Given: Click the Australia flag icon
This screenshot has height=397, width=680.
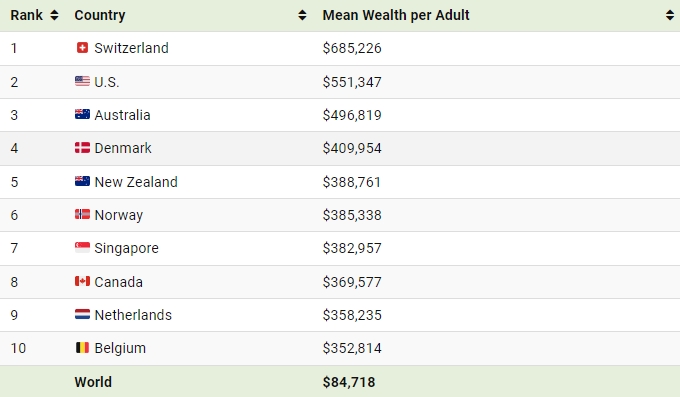Looking at the screenshot, I should click(x=82, y=114).
